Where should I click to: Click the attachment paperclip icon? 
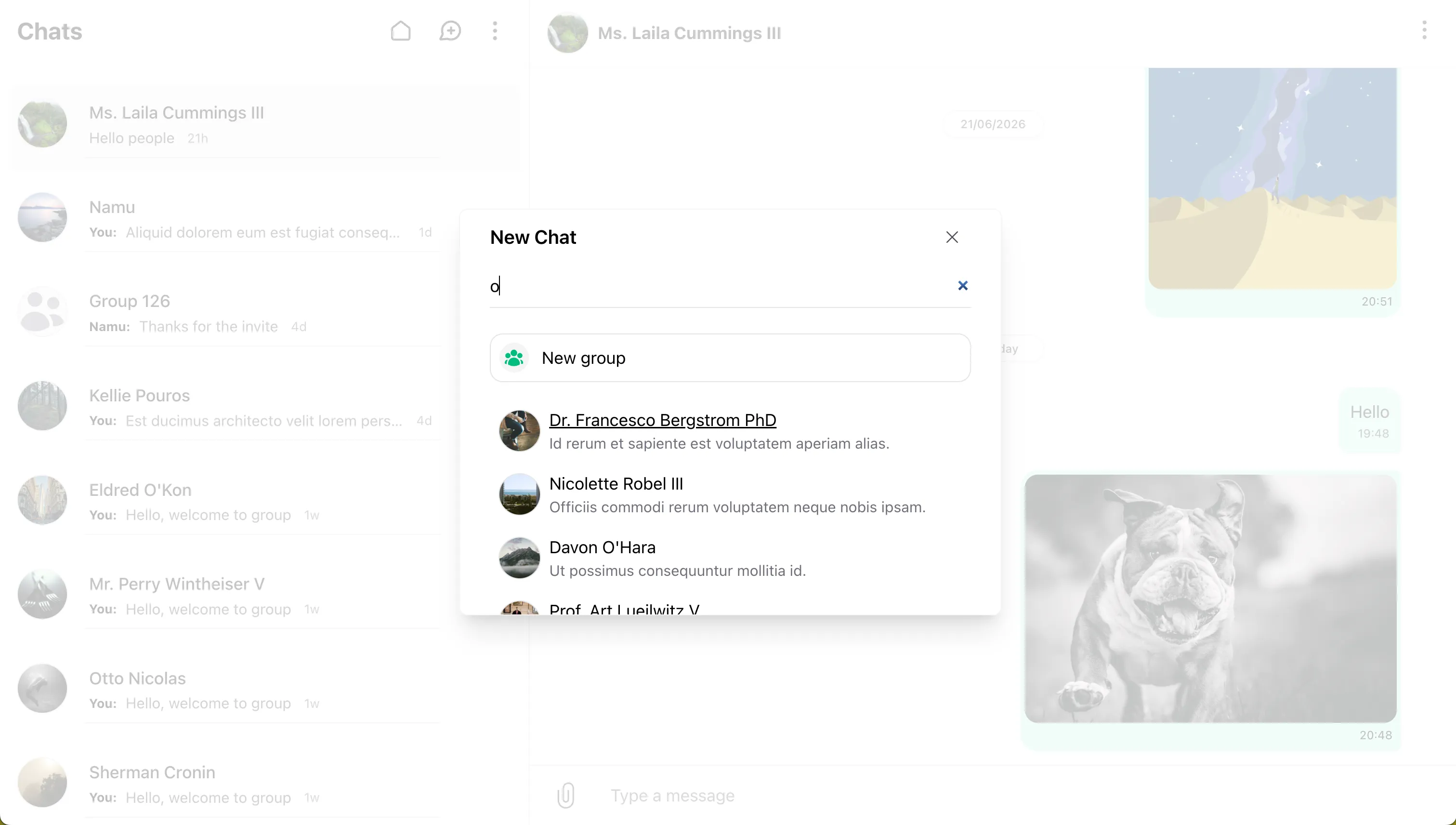click(x=566, y=795)
